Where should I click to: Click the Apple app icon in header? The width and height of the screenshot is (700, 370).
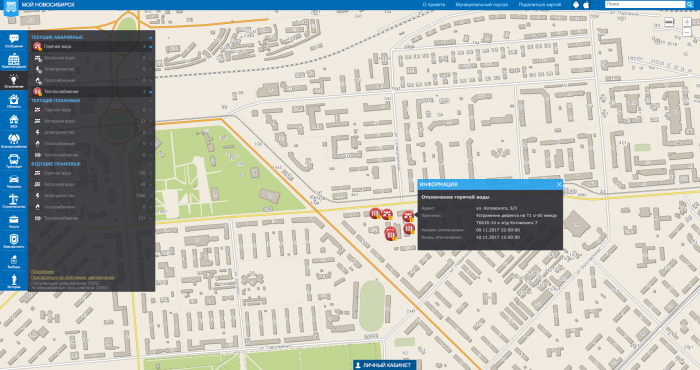tap(587, 4)
